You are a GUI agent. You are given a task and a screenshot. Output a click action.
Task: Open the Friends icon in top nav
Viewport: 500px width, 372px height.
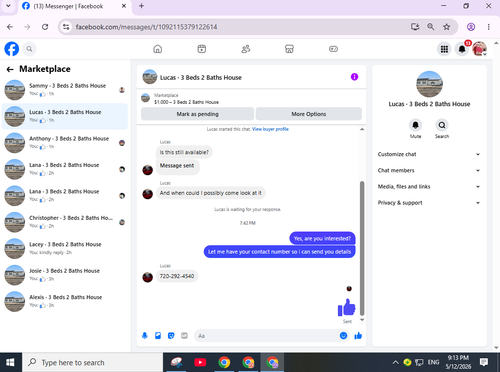[x=246, y=49]
